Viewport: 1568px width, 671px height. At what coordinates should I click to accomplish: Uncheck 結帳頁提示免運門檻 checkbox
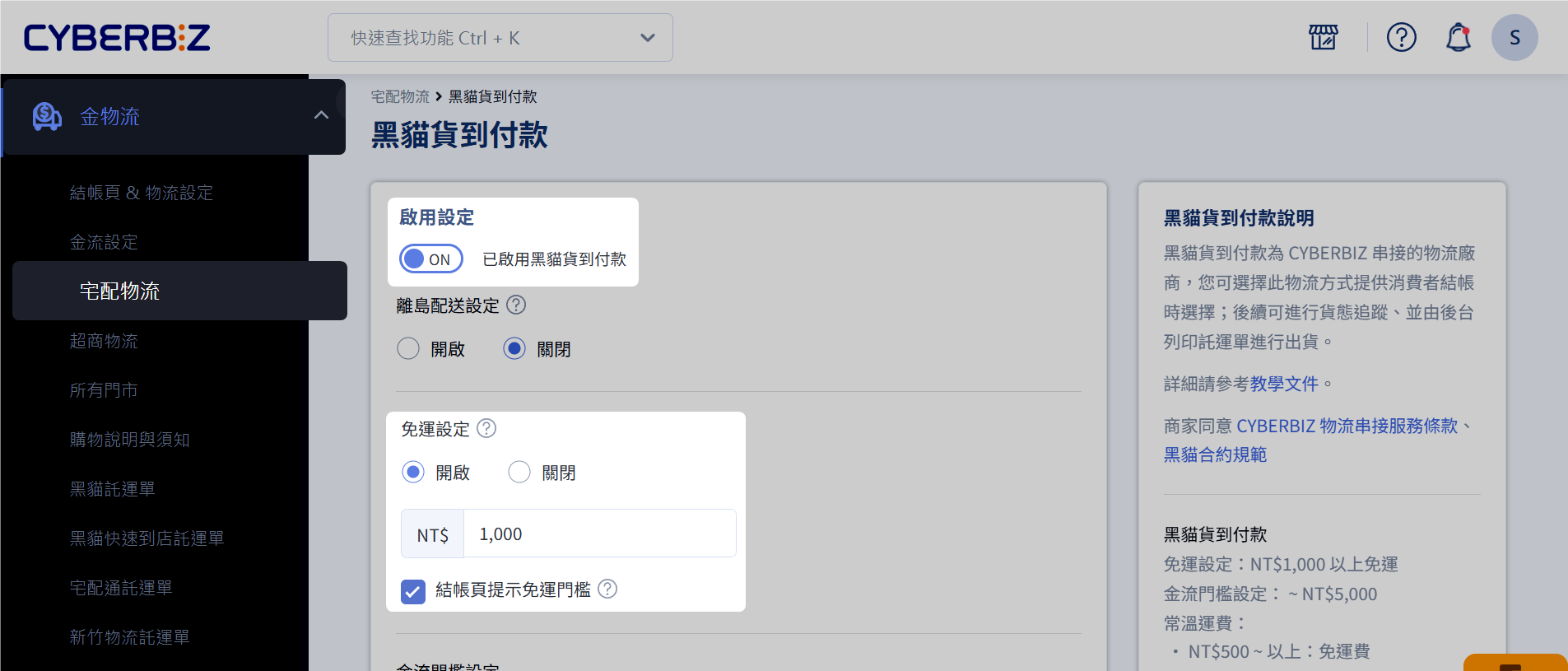click(x=413, y=590)
